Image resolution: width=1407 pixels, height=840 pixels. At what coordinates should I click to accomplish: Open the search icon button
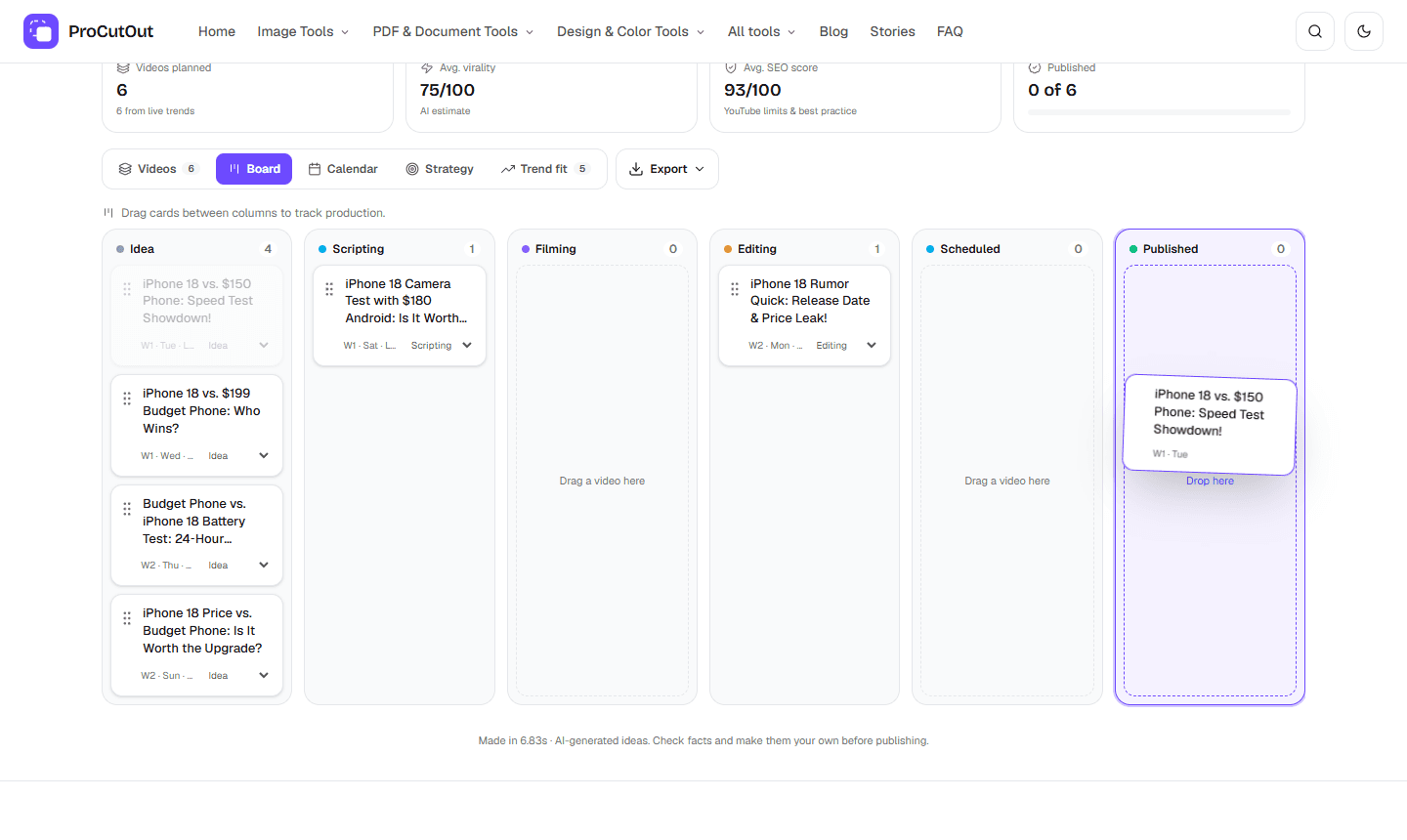[1315, 31]
